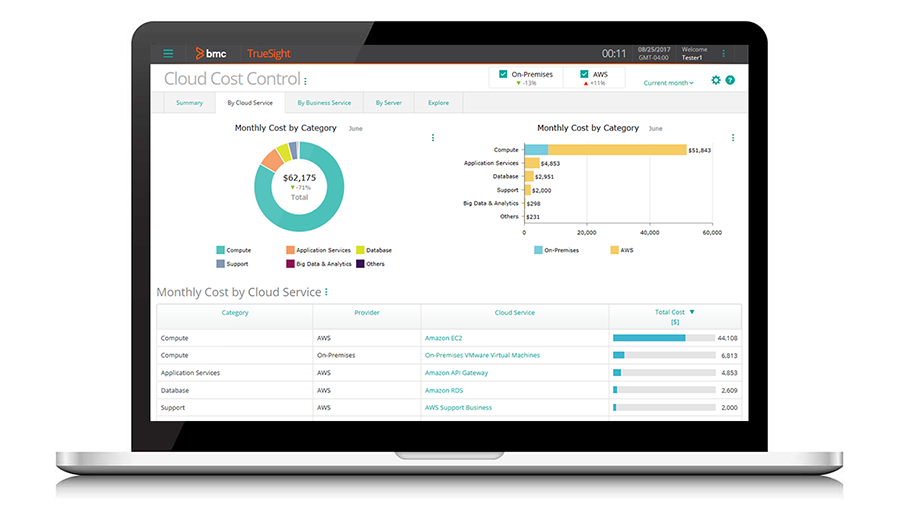Viewport: 900px width, 516px height.
Task: Open the Amazon API Gateway link
Action: 456,373
